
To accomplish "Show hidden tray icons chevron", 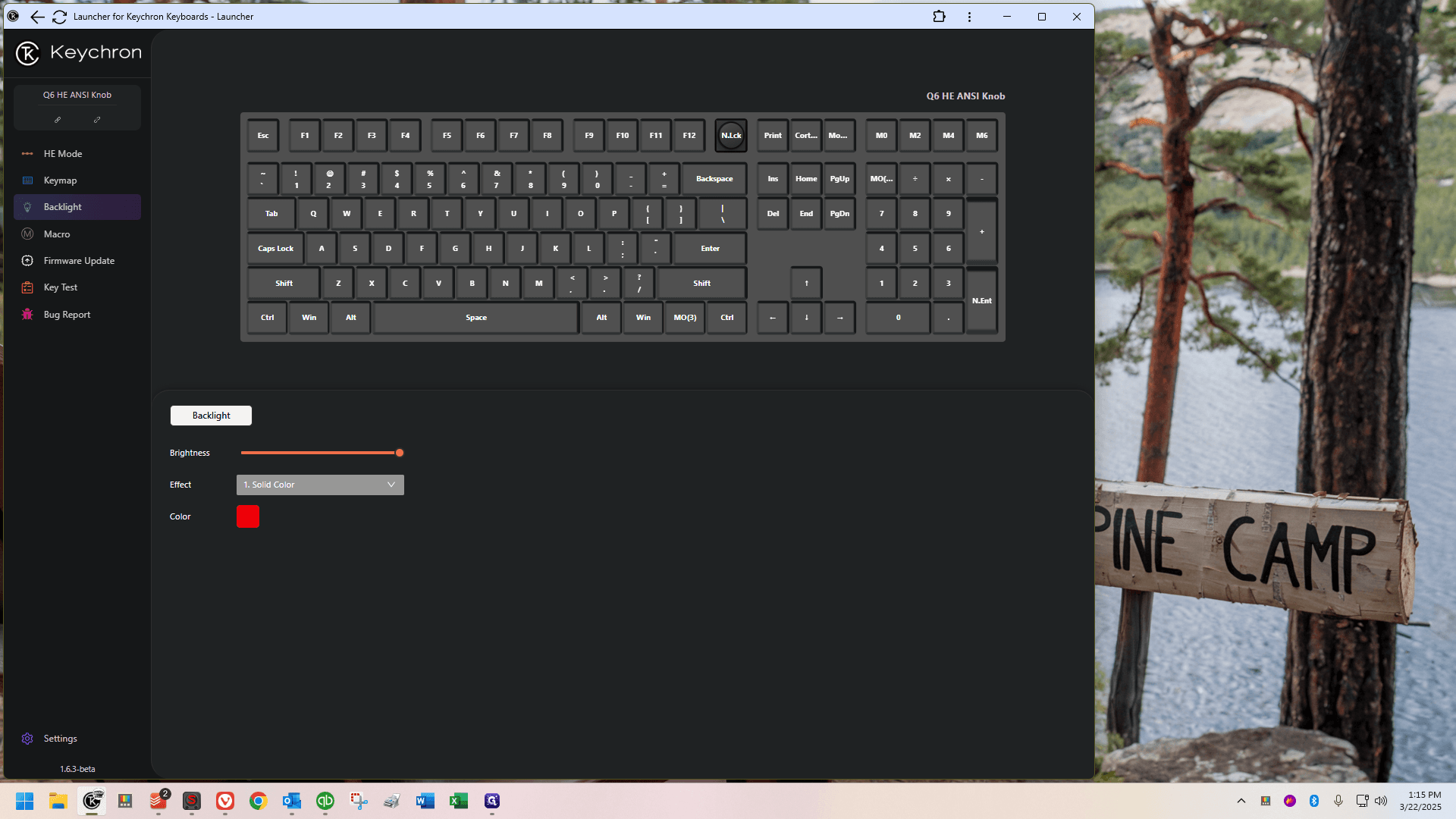I will [x=1241, y=801].
